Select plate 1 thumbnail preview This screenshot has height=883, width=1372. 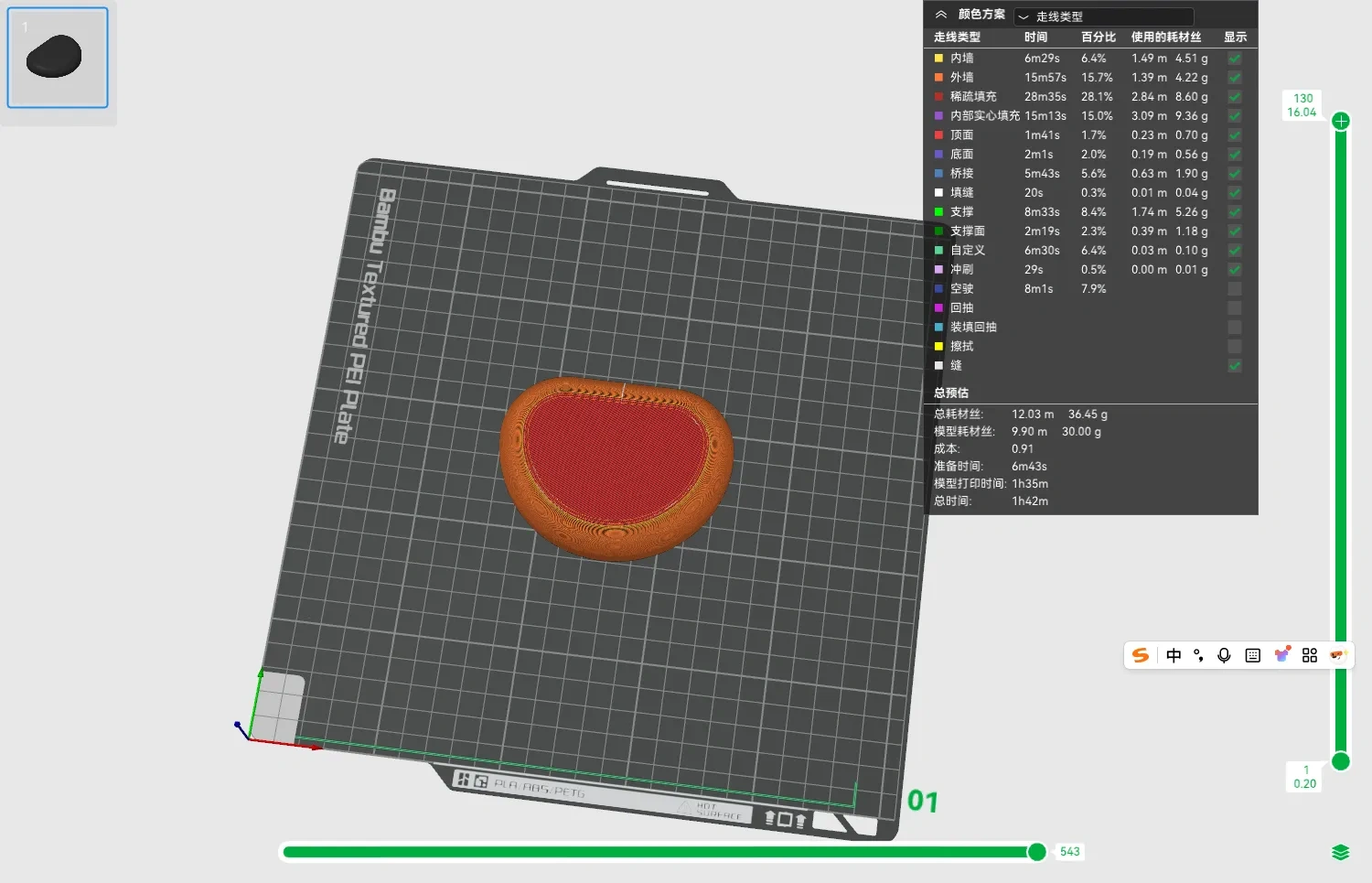tap(58, 58)
